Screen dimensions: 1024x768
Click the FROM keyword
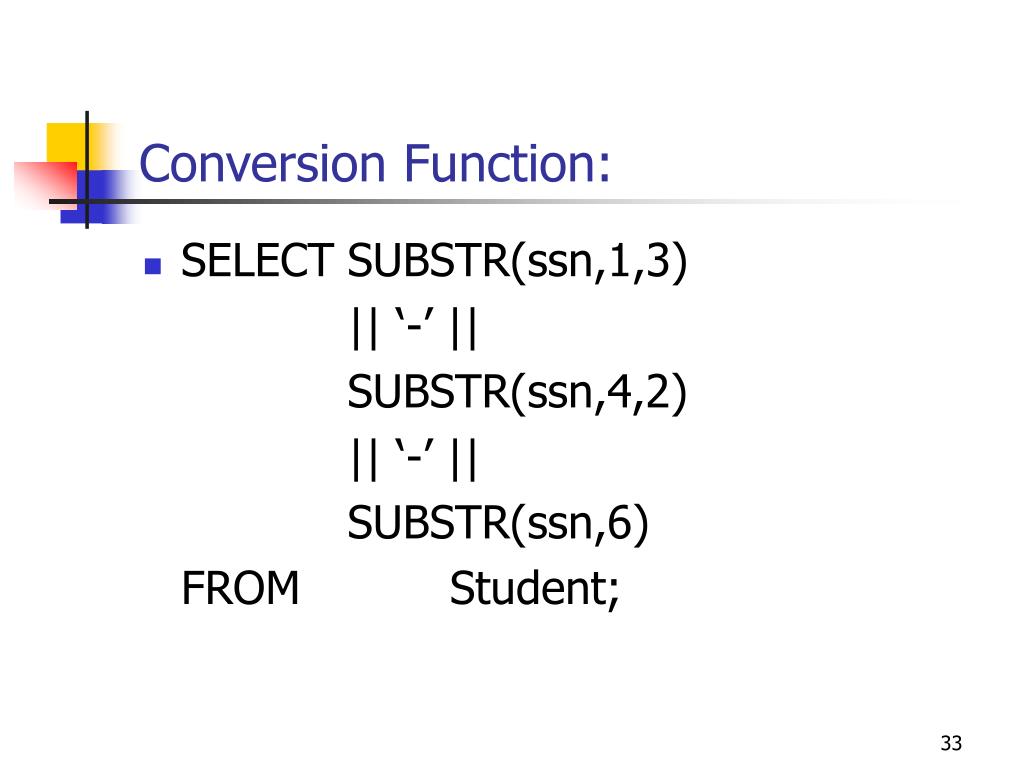tap(240, 588)
